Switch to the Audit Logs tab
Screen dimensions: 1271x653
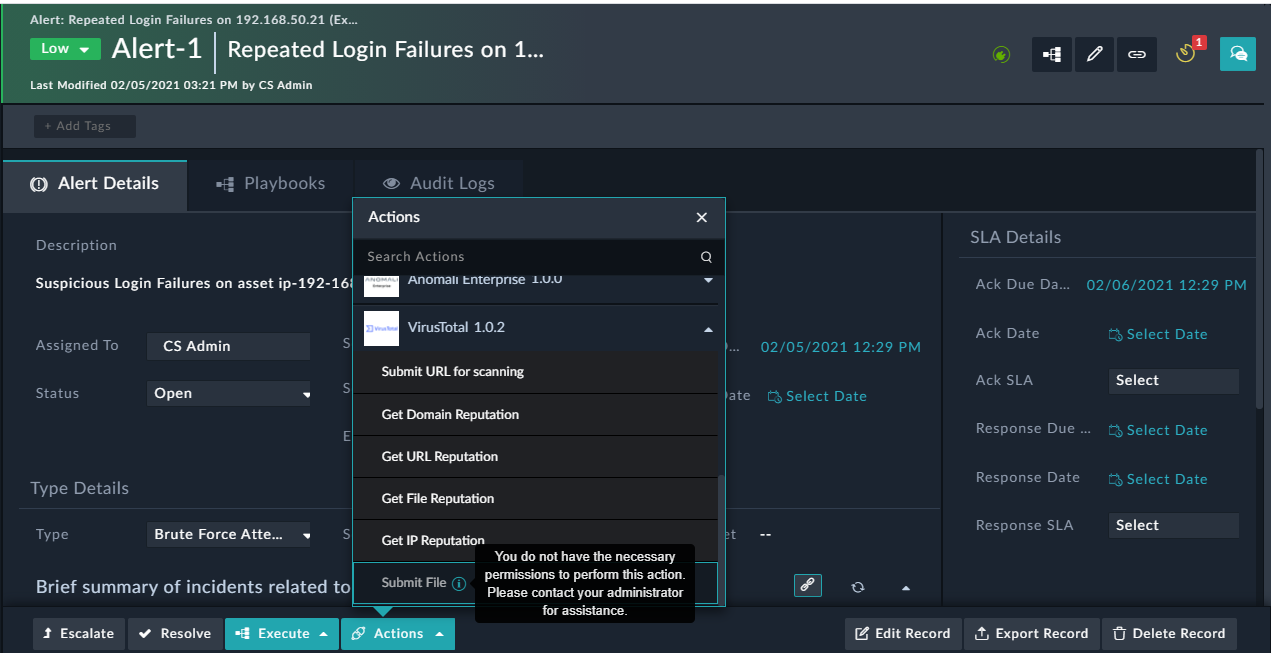(x=439, y=183)
